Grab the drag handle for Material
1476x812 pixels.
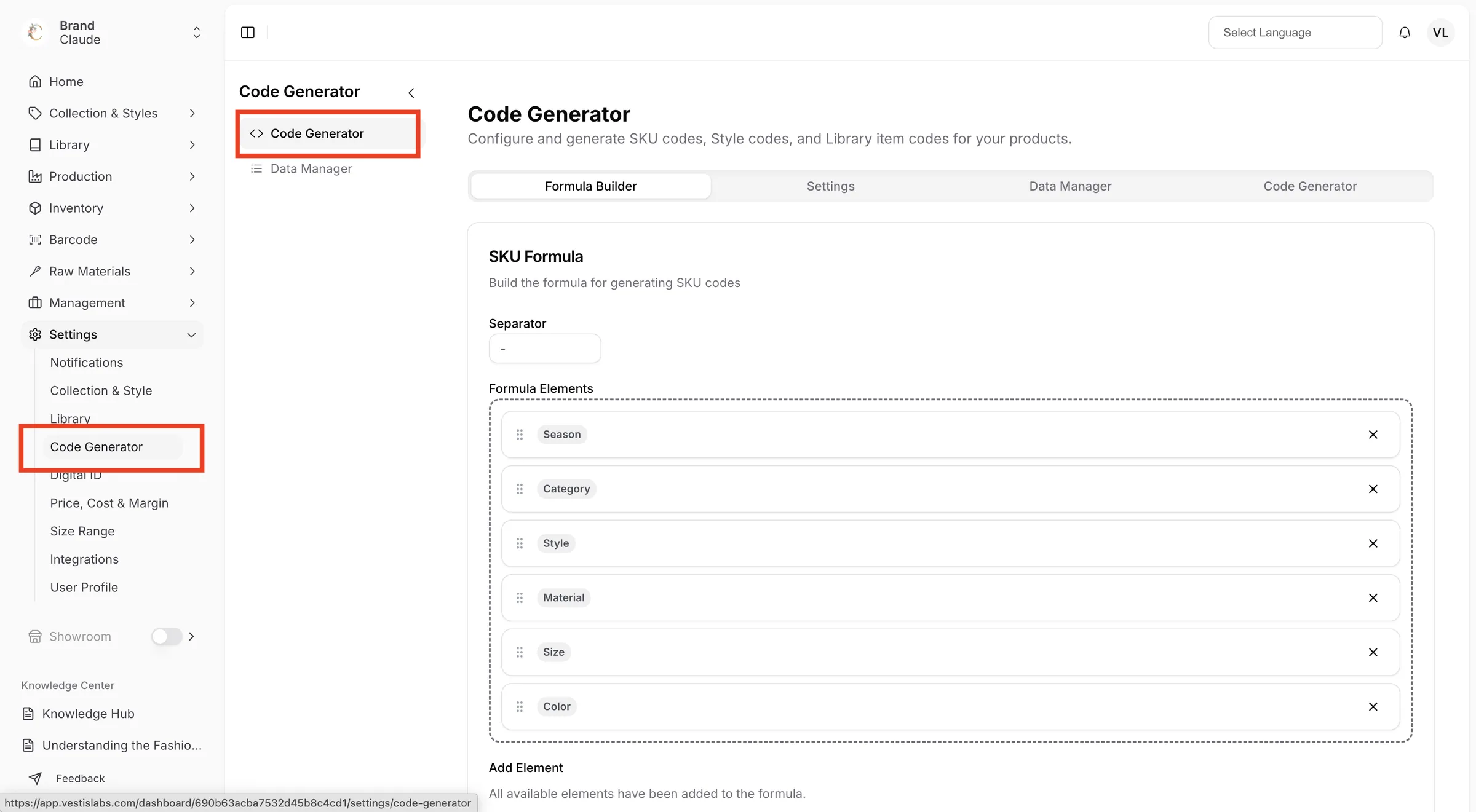pyautogui.click(x=520, y=598)
